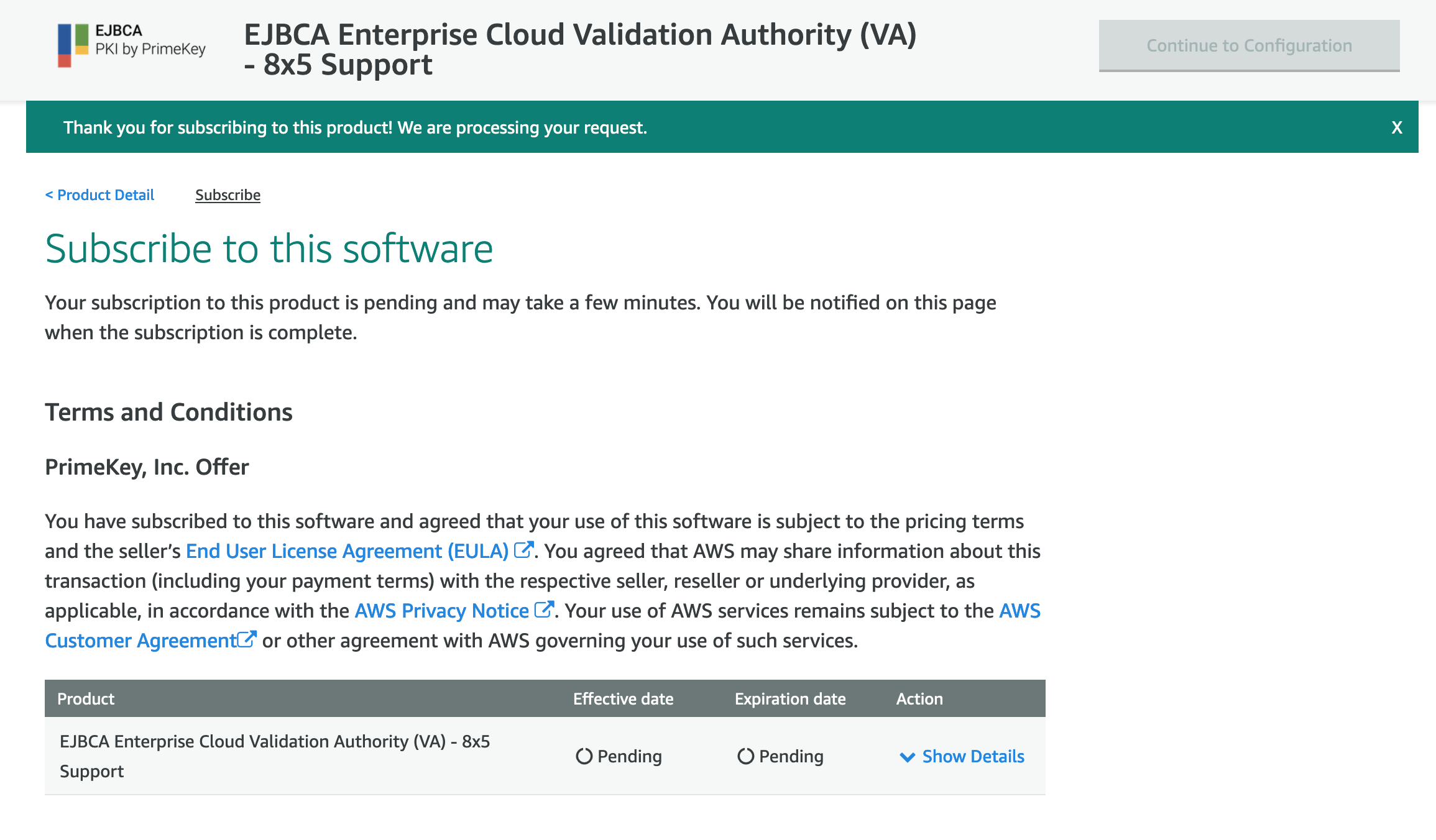Screen dimensions: 1436x840
Task: Expand Show Details for subscription
Action: pyautogui.click(x=973, y=756)
